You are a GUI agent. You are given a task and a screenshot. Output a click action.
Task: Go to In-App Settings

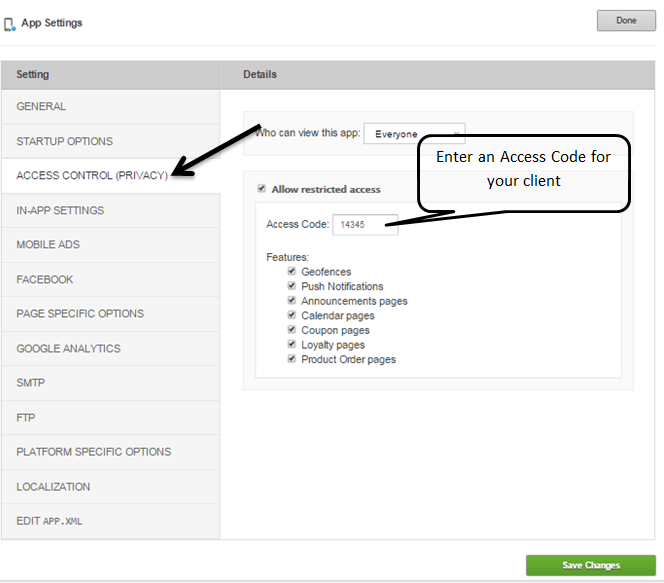(x=60, y=210)
